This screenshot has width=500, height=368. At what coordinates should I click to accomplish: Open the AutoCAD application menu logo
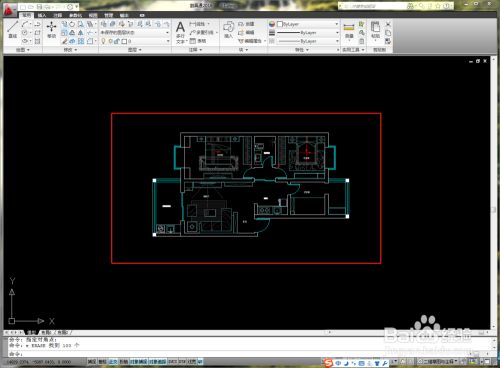click(x=9, y=10)
